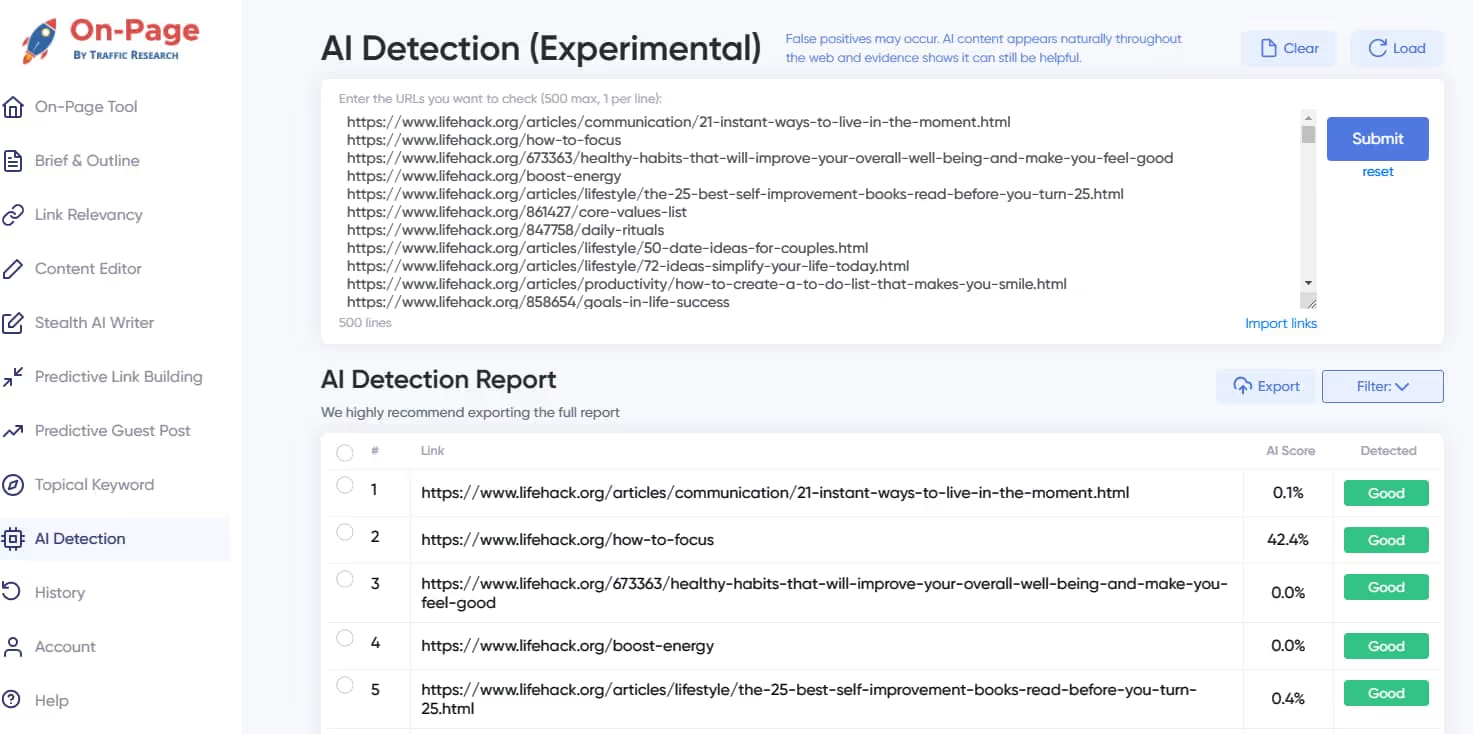Viewport: 1473px width, 734px height.
Task: Click the Content Editor pencil icon
Action: pos(13,269)
